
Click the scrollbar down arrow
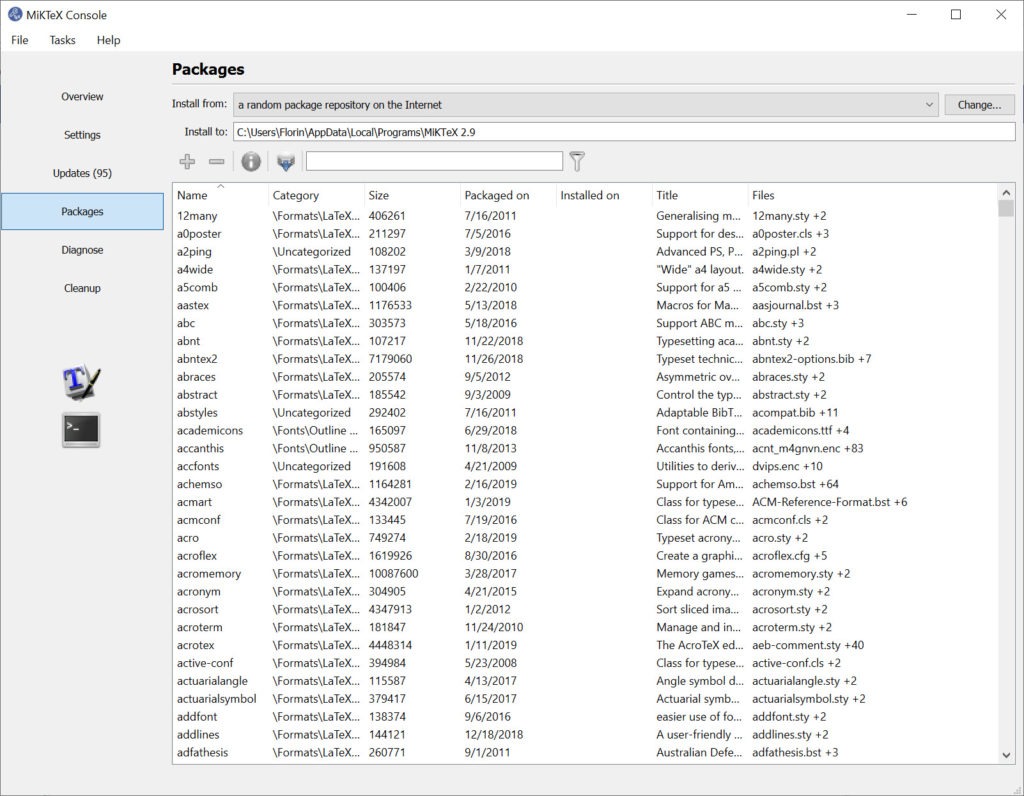[x=1006, y=755]
